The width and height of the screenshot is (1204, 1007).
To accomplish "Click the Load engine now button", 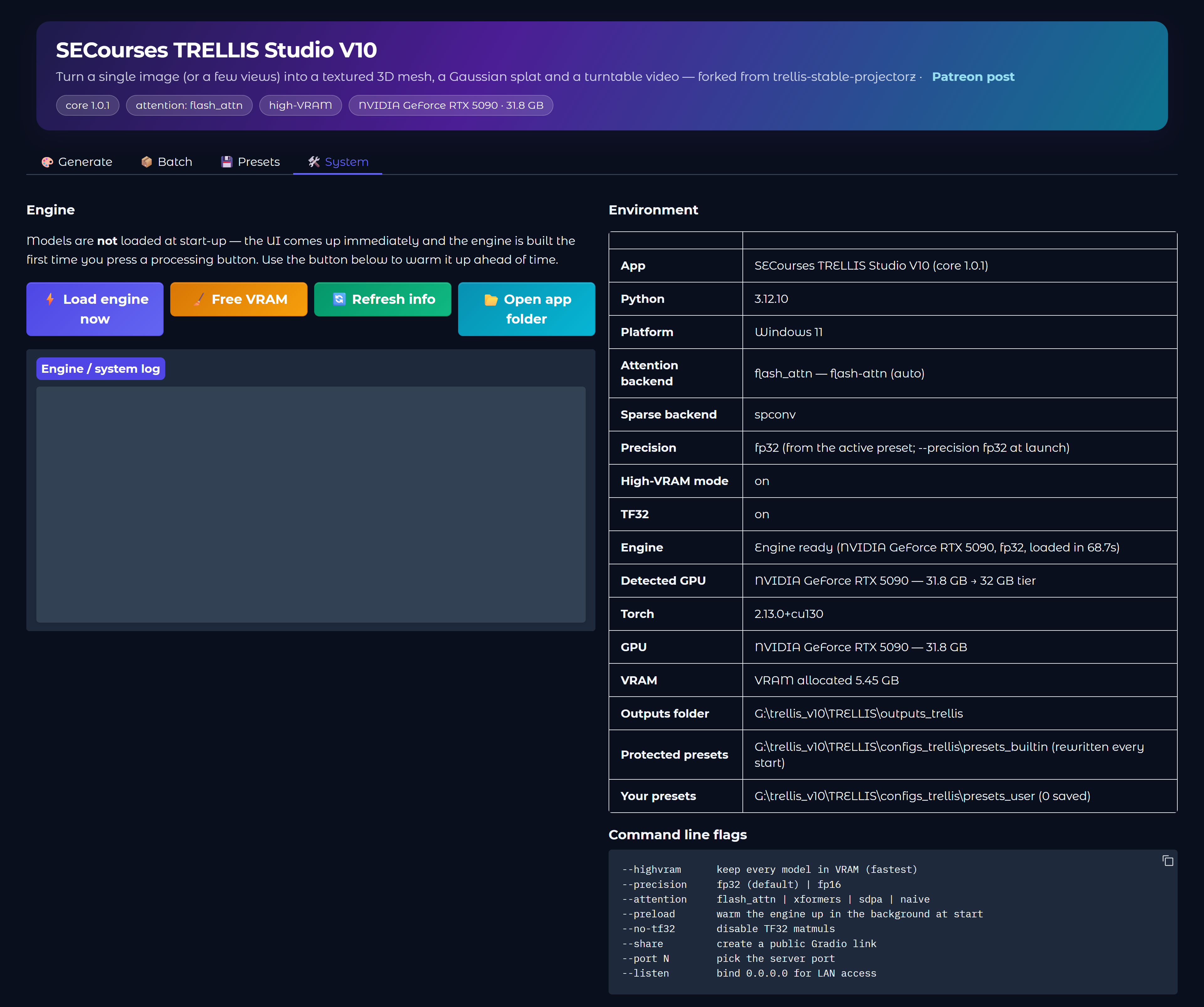I will pyautogui.click(x=95, y=309).
